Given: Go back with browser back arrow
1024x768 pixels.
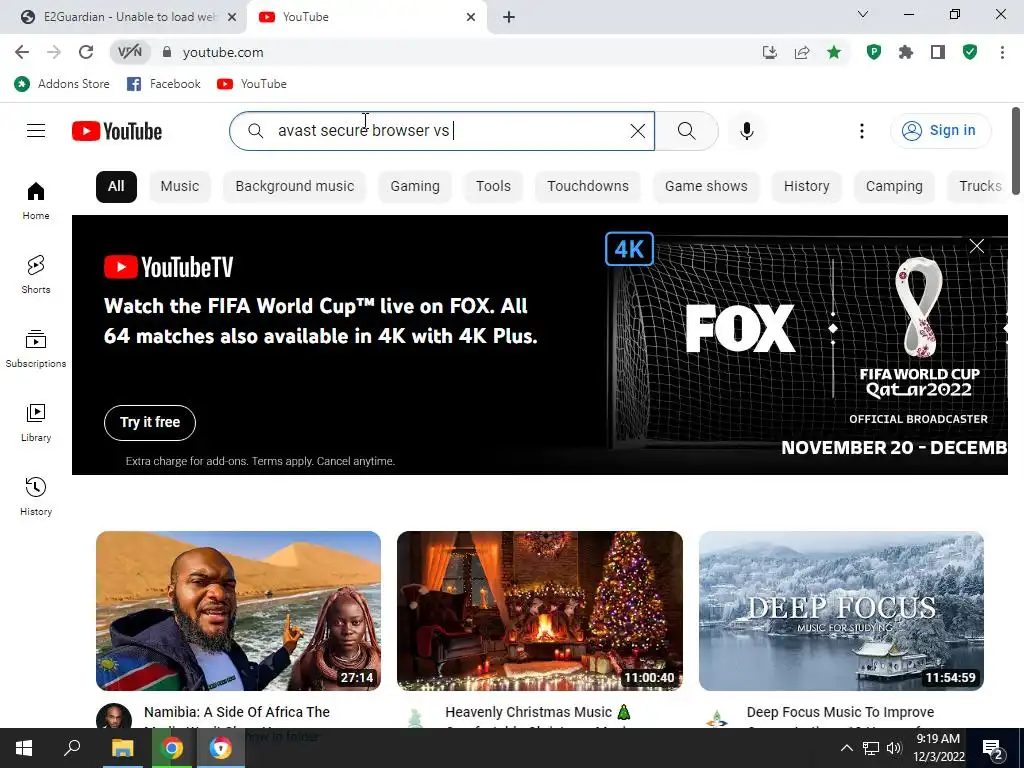Looking at the screenshot, I should 22,52.
